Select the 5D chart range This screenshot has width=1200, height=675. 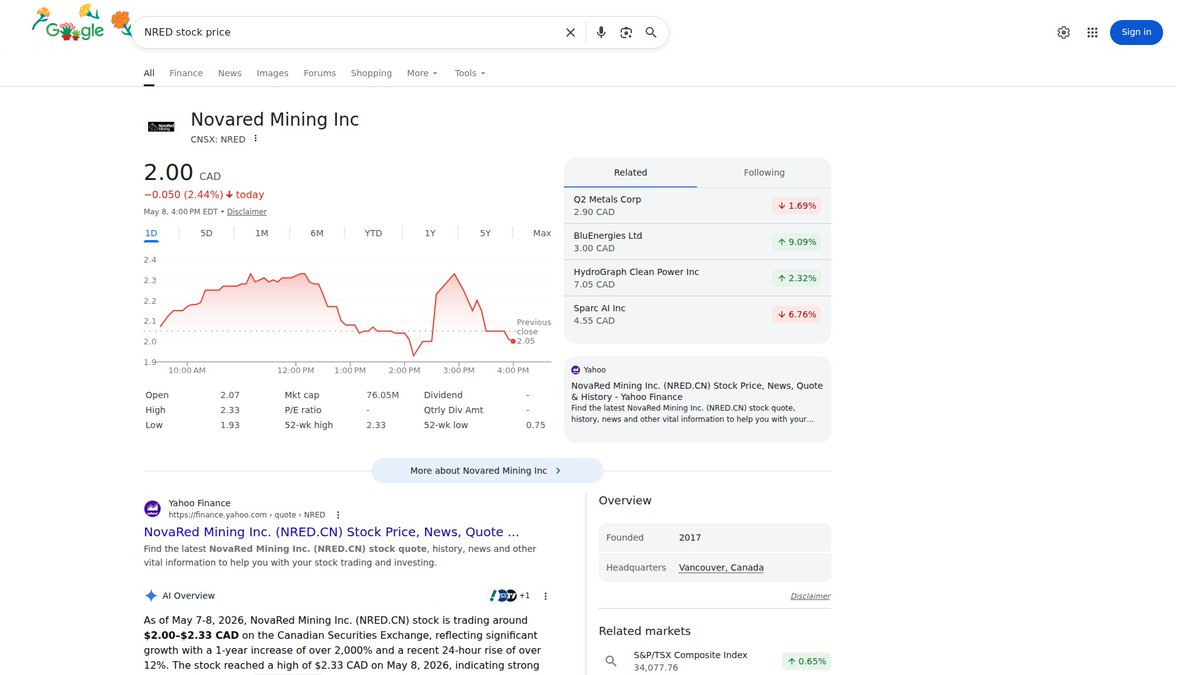click(206, 233)
